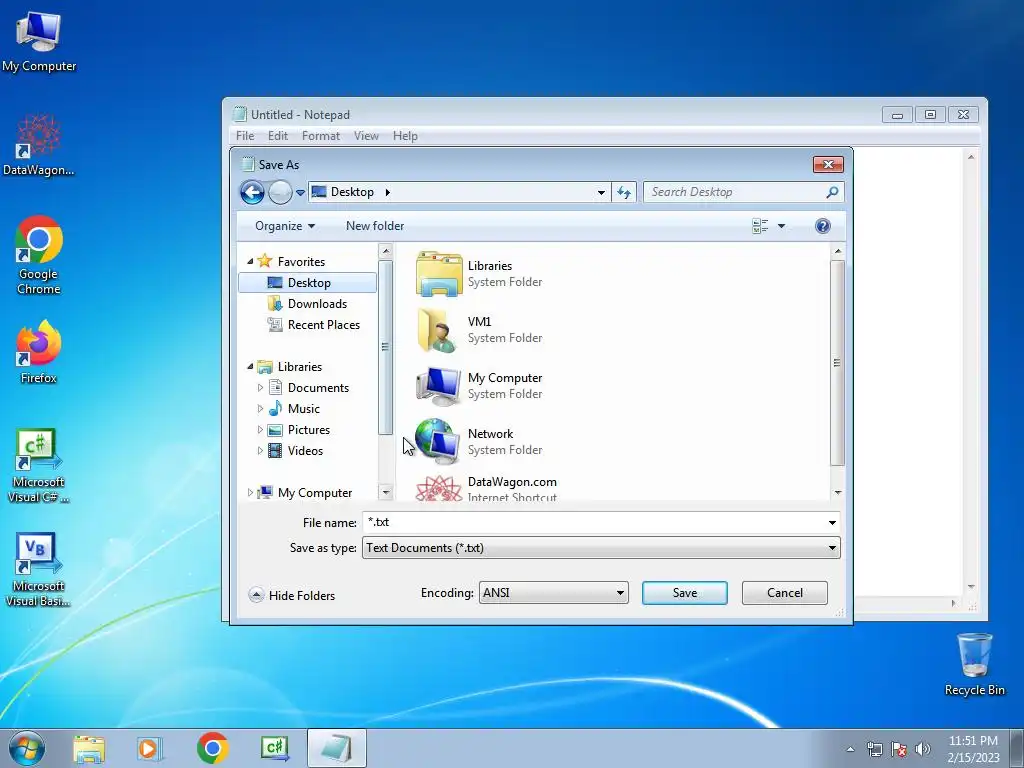Open the view options dropdown arrow

pyautogui.click(x=781, y=226)
